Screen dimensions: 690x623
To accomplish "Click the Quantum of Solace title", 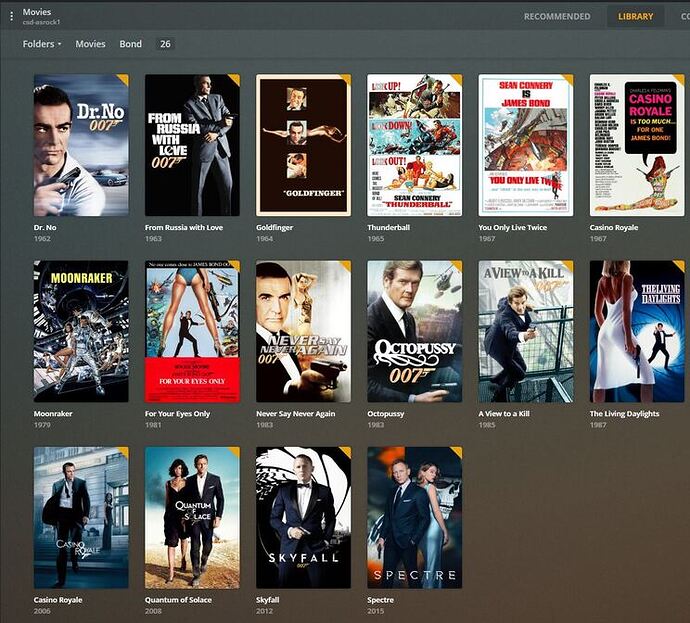I will tap(178, 600).
